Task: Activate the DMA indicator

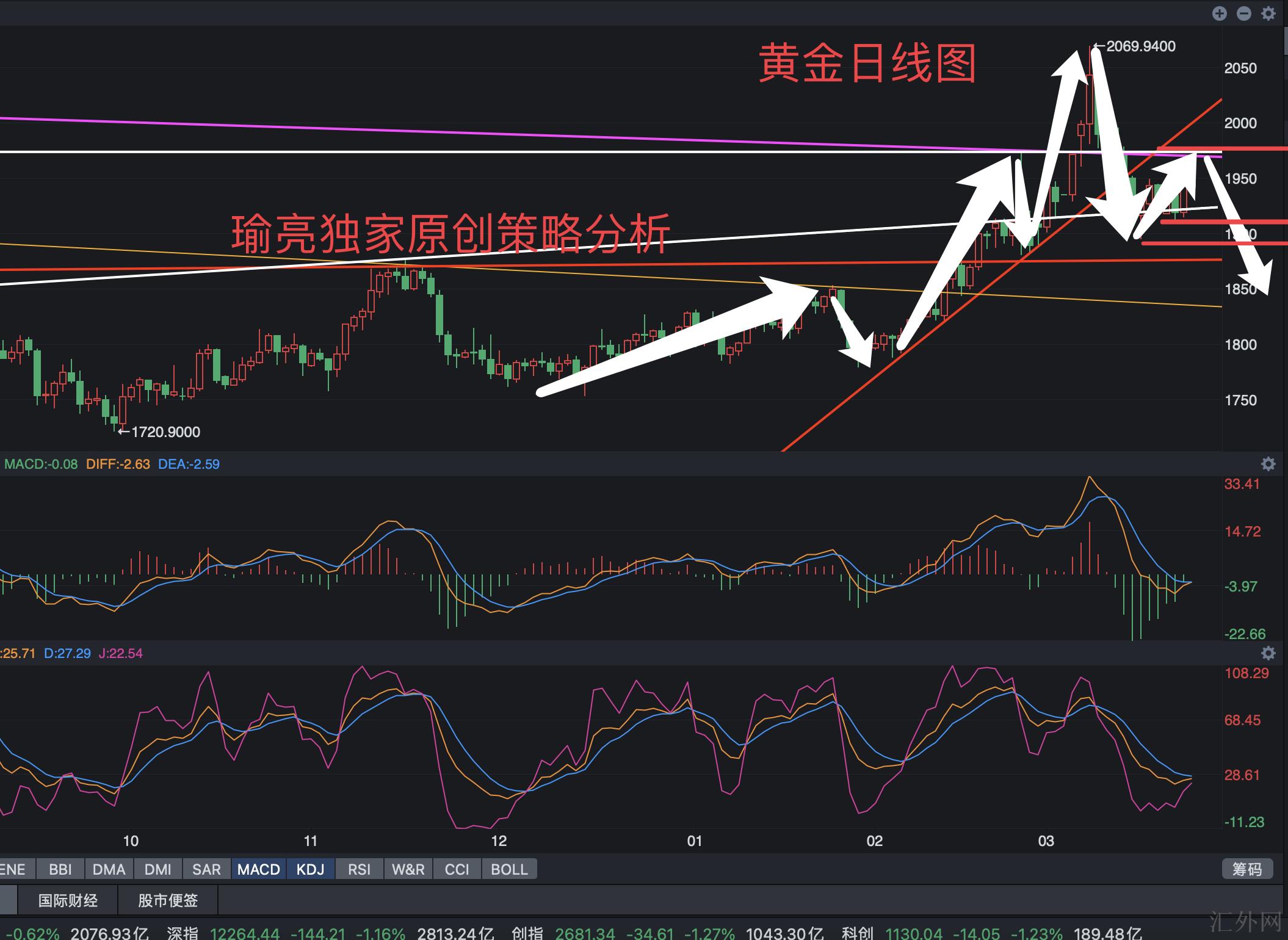Action: click(x=109, y=869)
